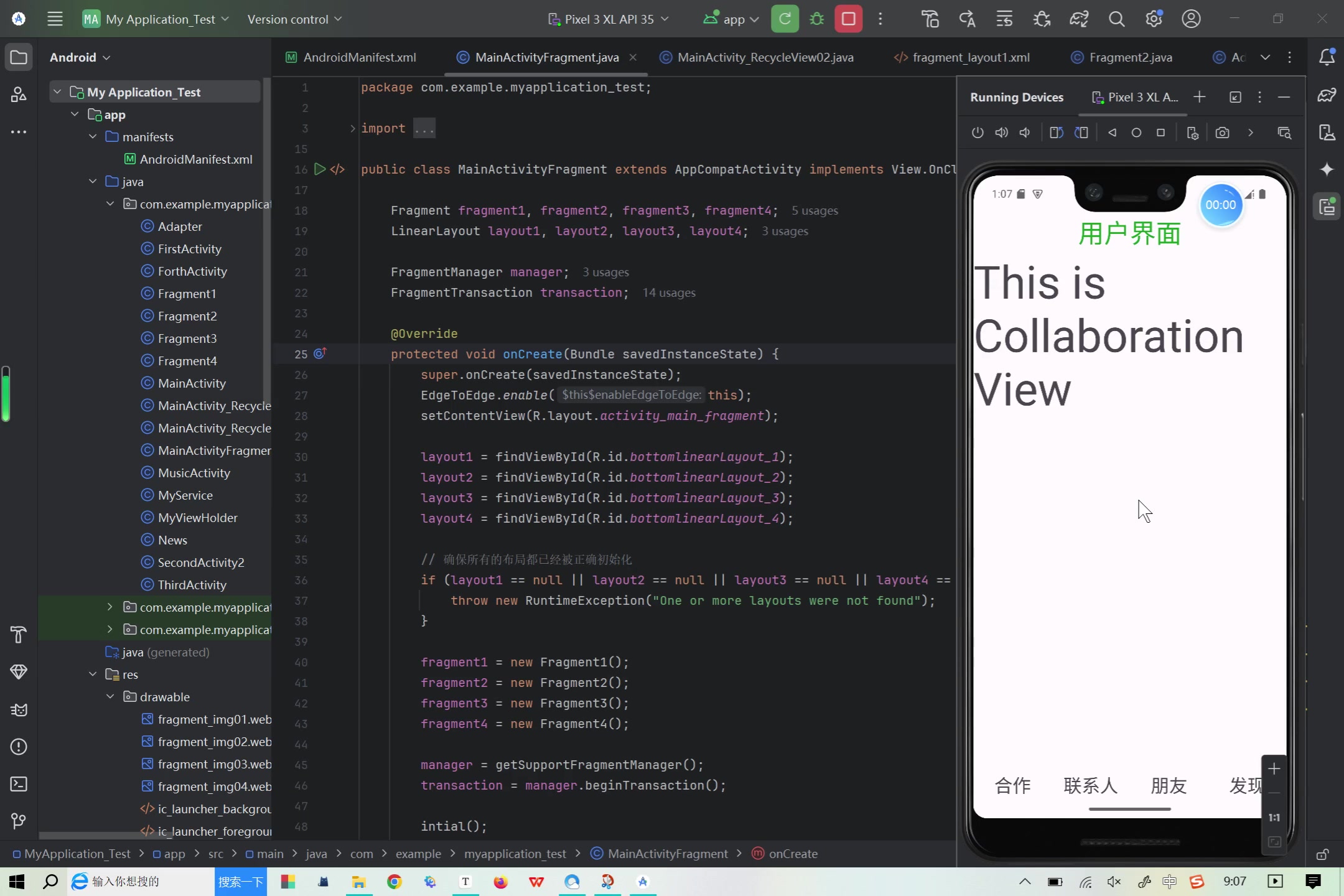Viewport: 1344px width, 896px height.
Task: Click the Debug app bug icon
Action: (x=816, y=19)
